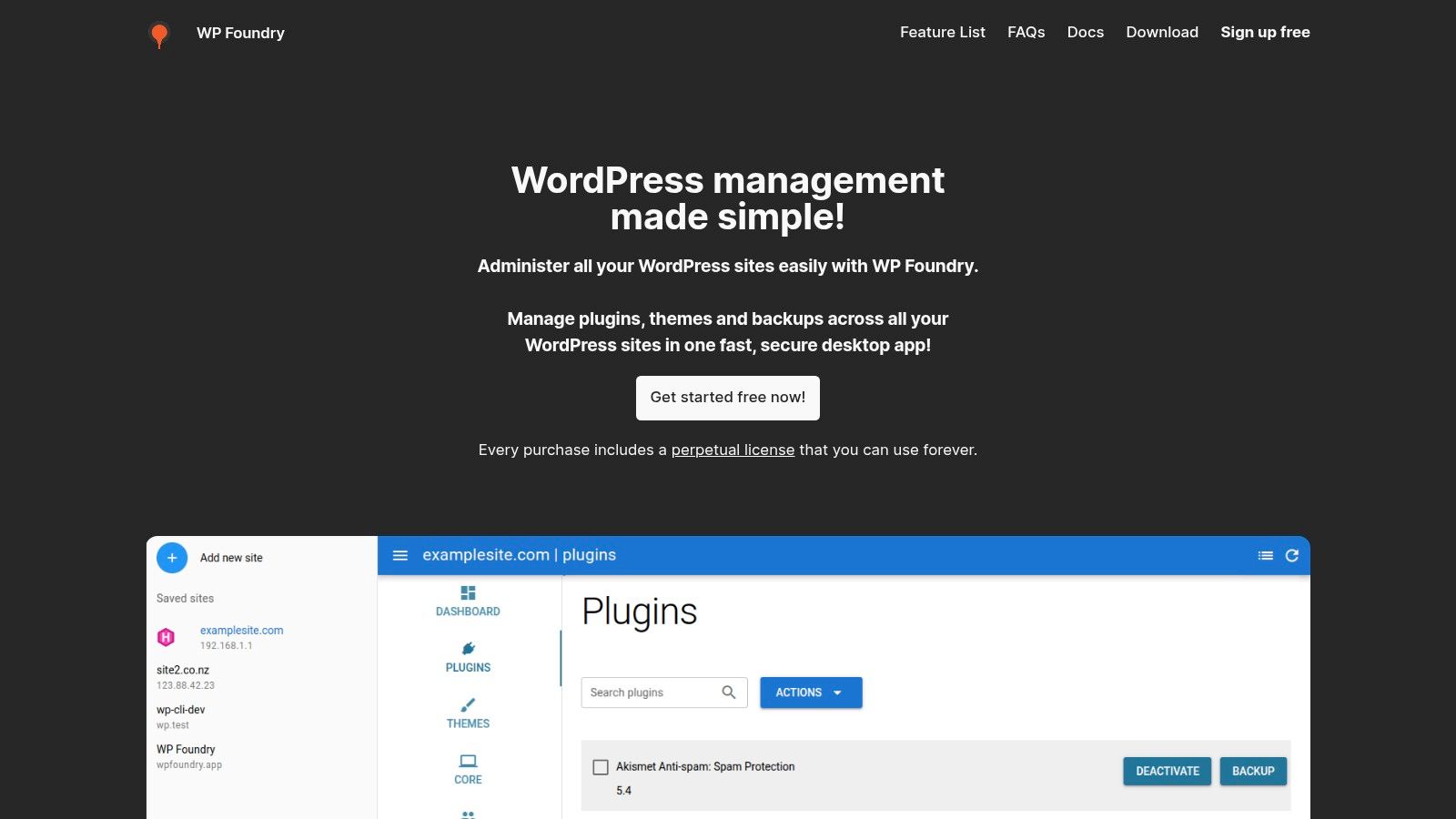Toggle the hamburger menu in app header

click(400, 555)
